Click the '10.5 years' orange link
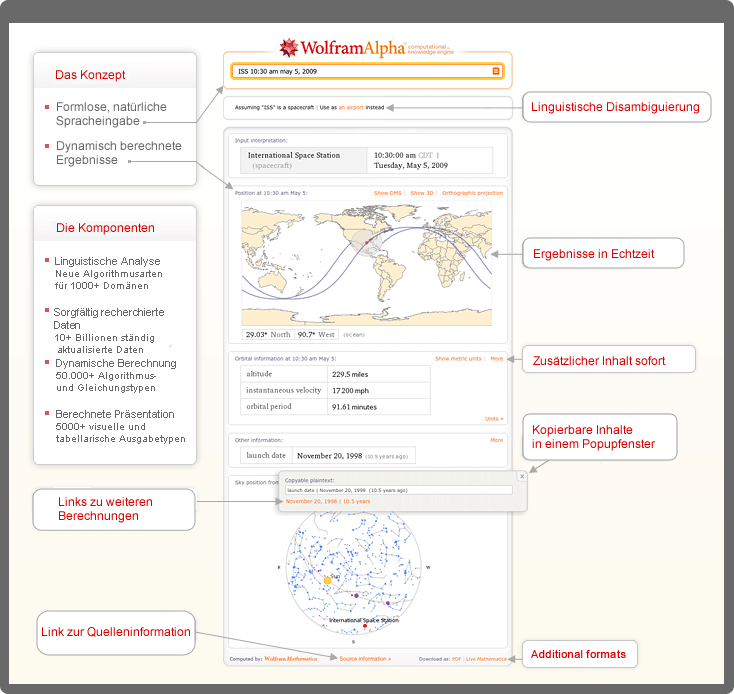The height and width of the screenshot is (694, 734). click(x=356, y=501)
